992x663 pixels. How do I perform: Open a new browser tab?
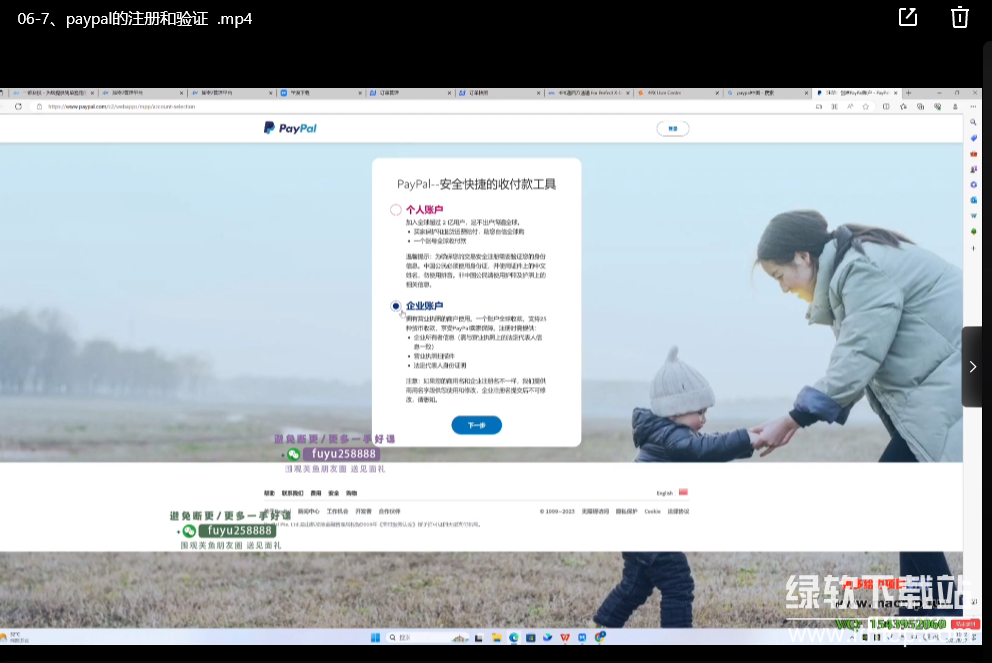coord(909,93)
